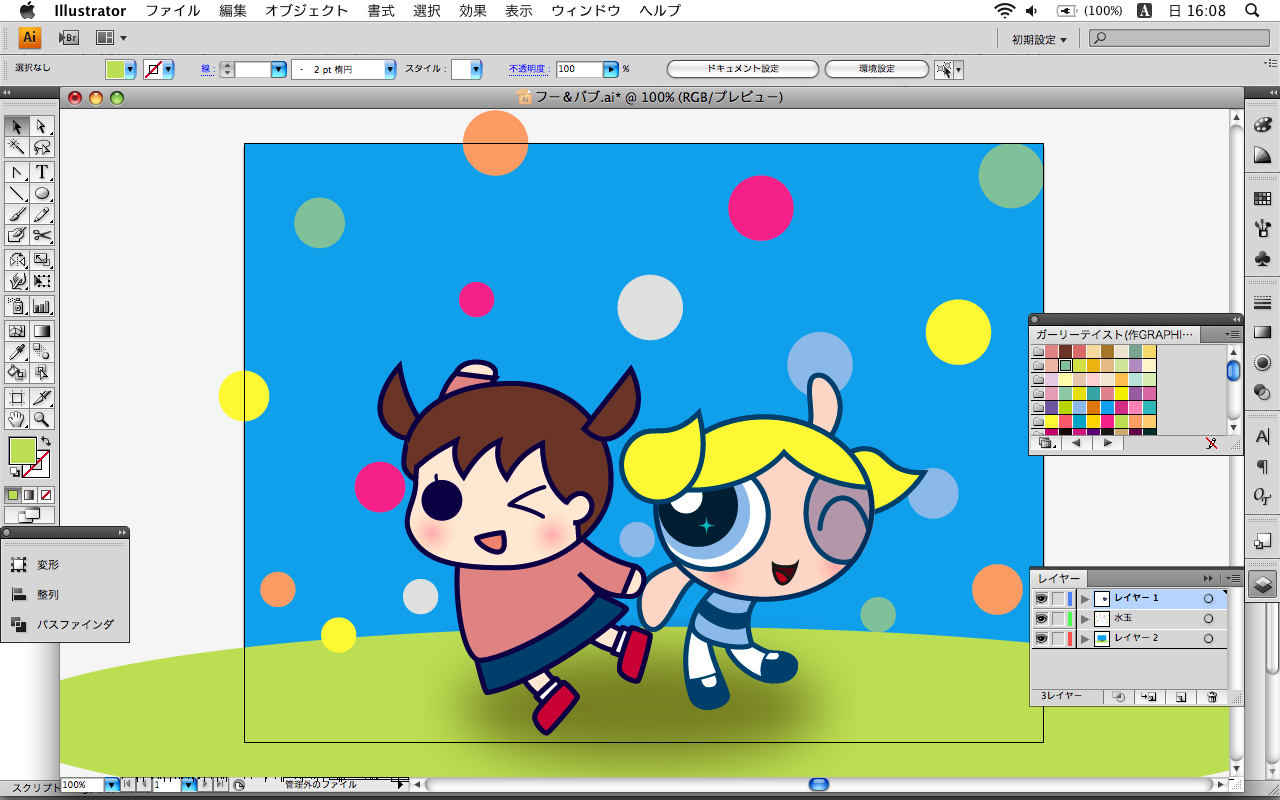Switch to Gradient fill mode
This screenshot has height=800, width=1280.
tap(29, 495)
